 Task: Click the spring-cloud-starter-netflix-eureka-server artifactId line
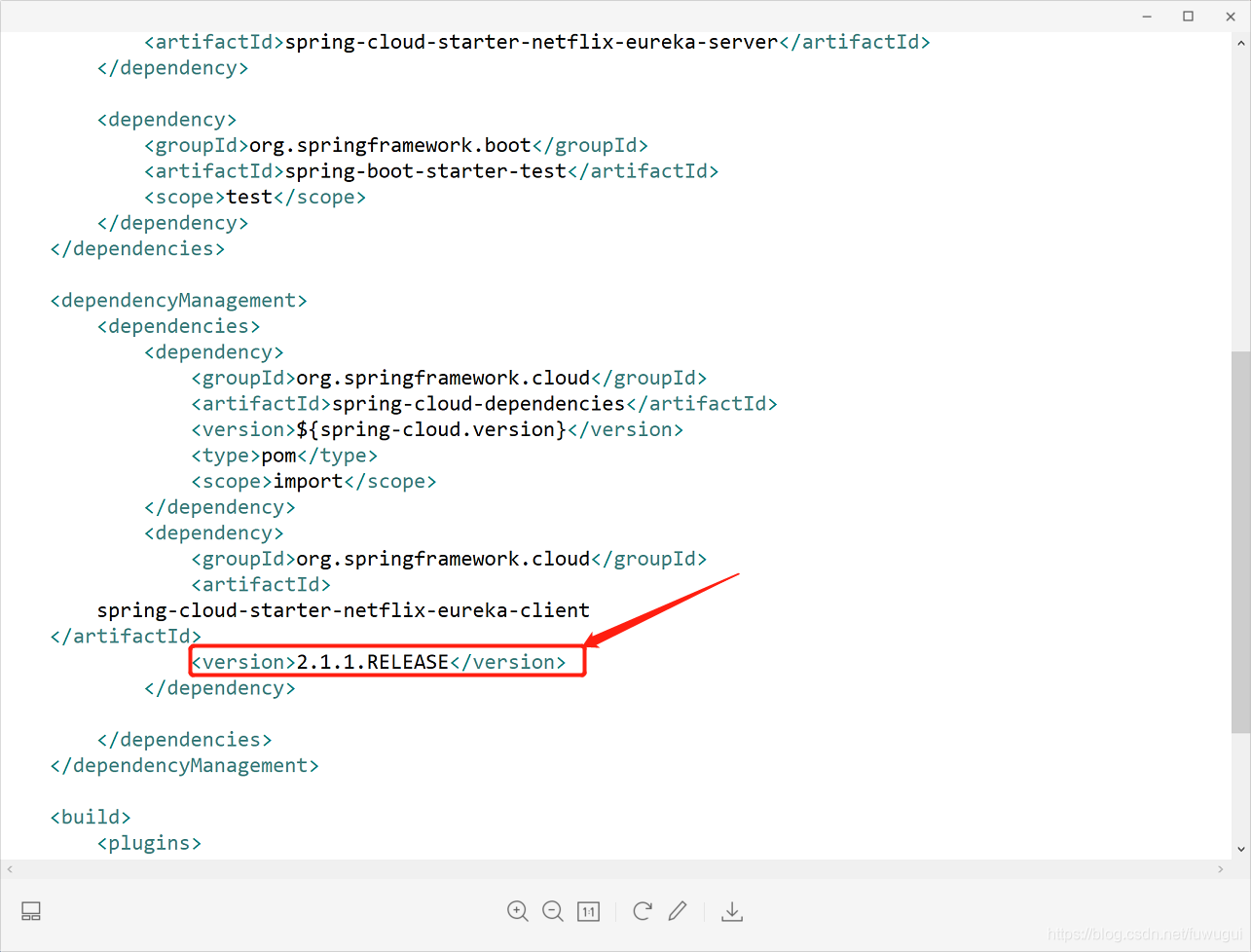(537, 42)
